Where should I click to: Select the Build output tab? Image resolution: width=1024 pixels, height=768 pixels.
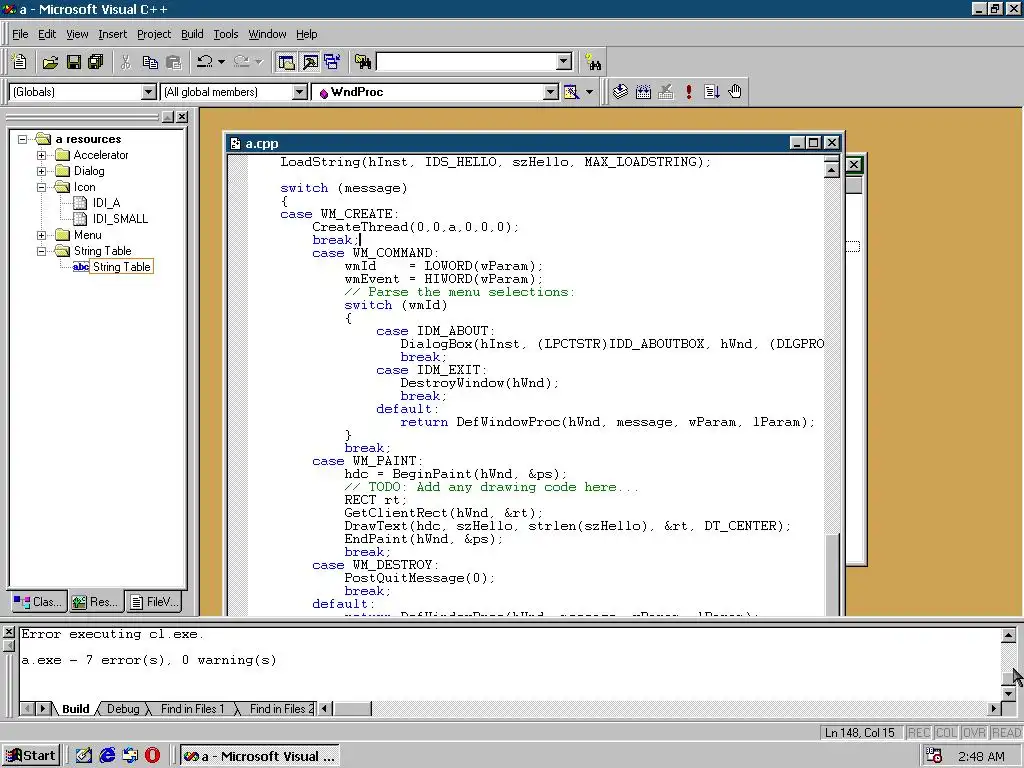[x=75, y=709]
